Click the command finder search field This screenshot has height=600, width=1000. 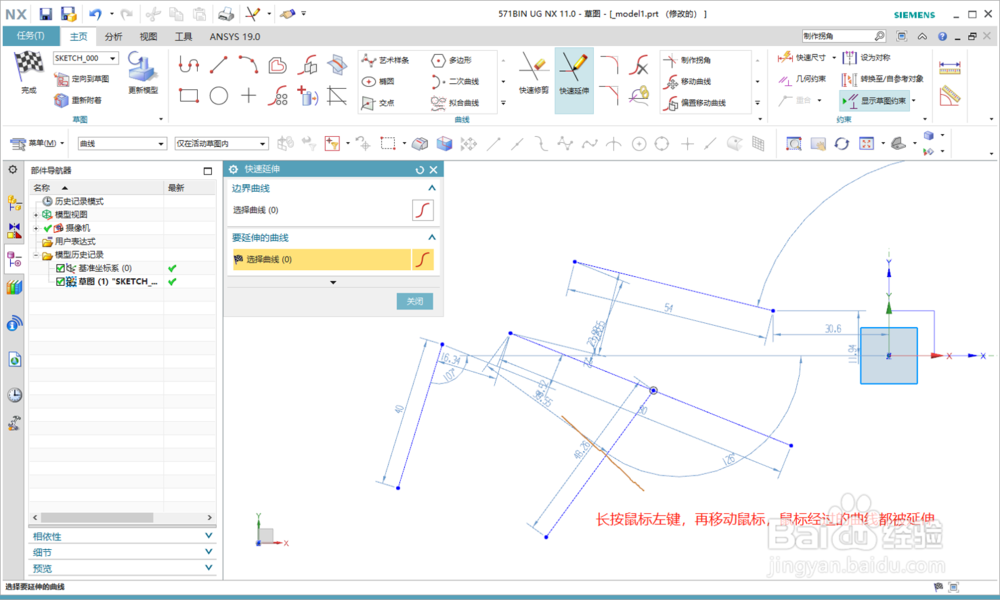pyautogui.click(x=838, y=36)
